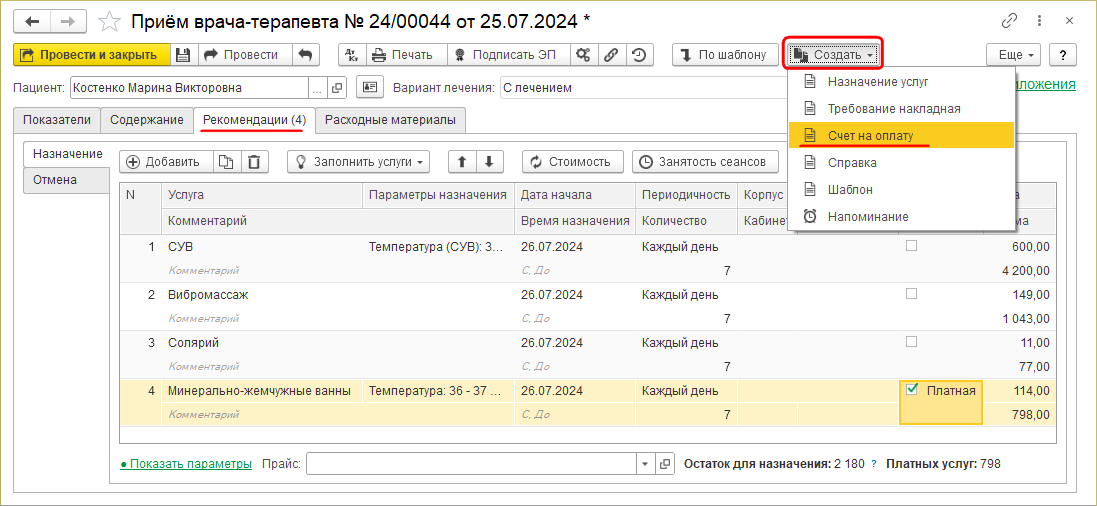The image size is (1097, 506).
Task: Click the Добавить button
Action: click(x=166, y=162)
